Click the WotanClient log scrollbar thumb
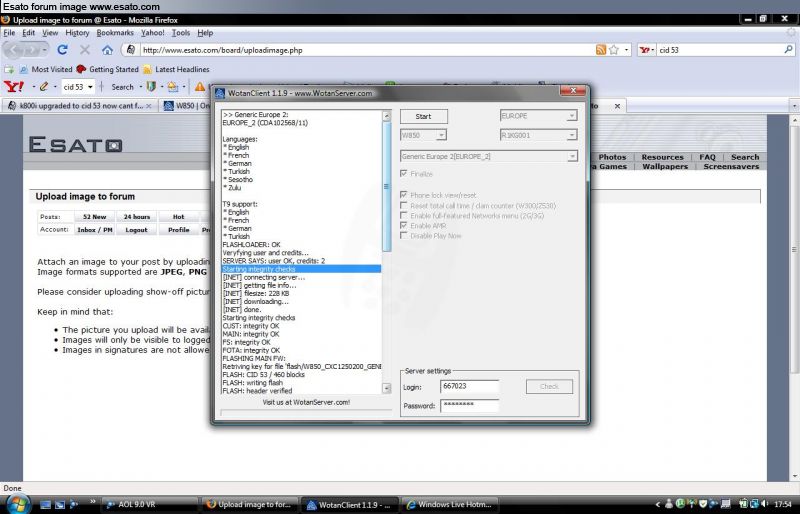800x514 pixels. pyautogui.click(x=386, y=186)
